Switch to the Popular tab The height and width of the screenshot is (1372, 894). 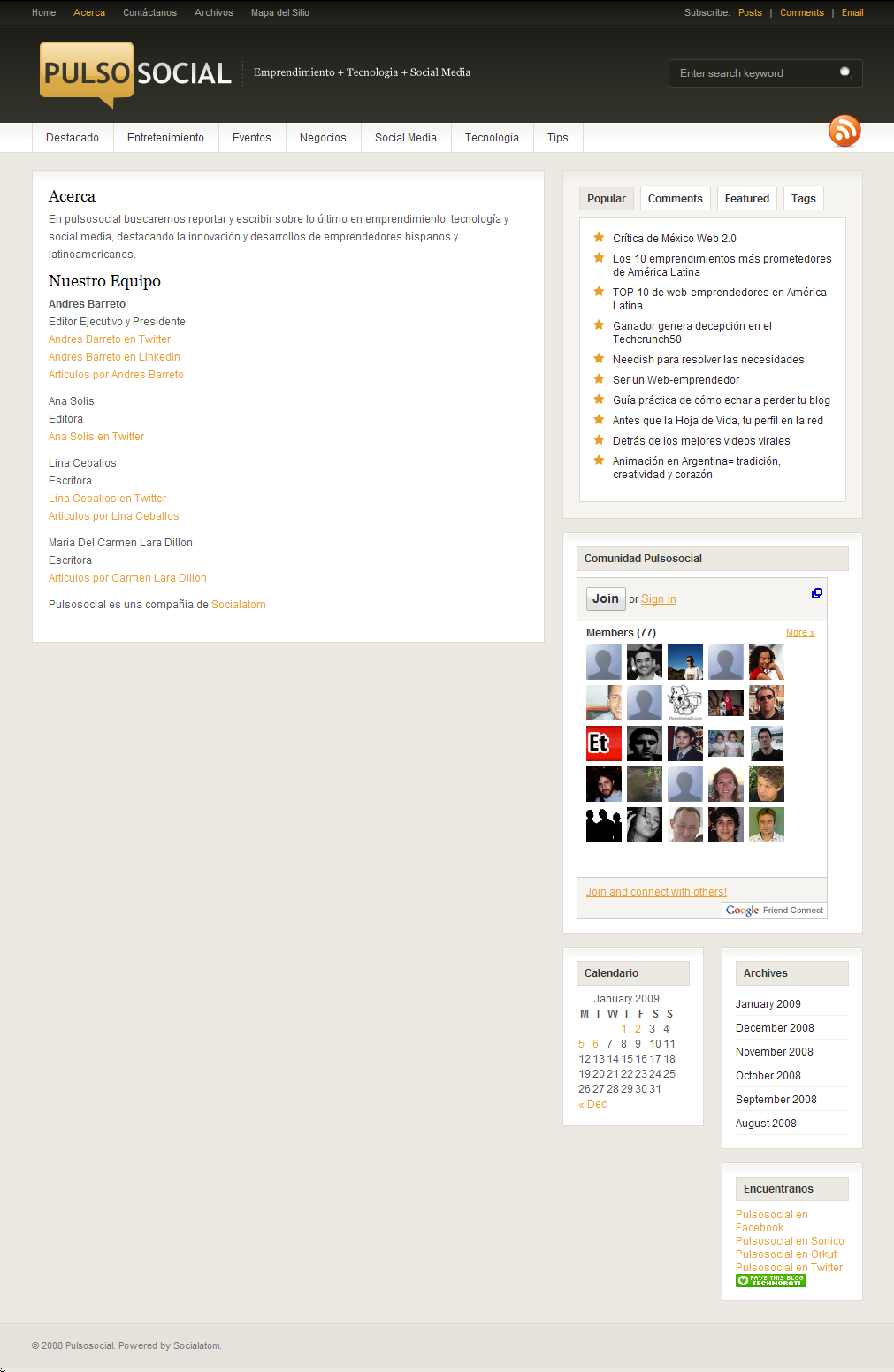607,199
